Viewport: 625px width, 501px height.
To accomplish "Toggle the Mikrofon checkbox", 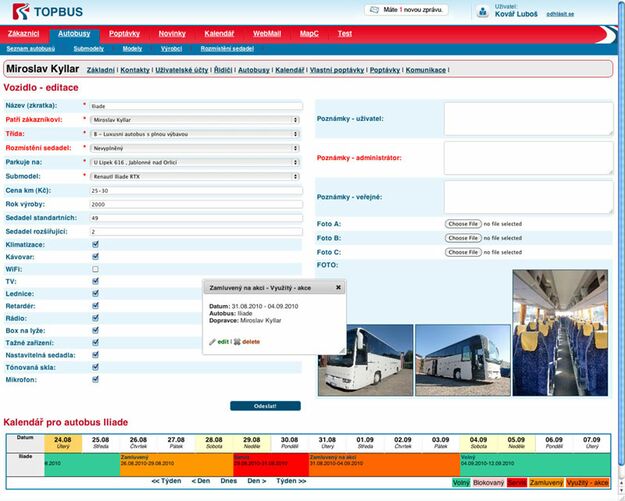I will 95,379.
